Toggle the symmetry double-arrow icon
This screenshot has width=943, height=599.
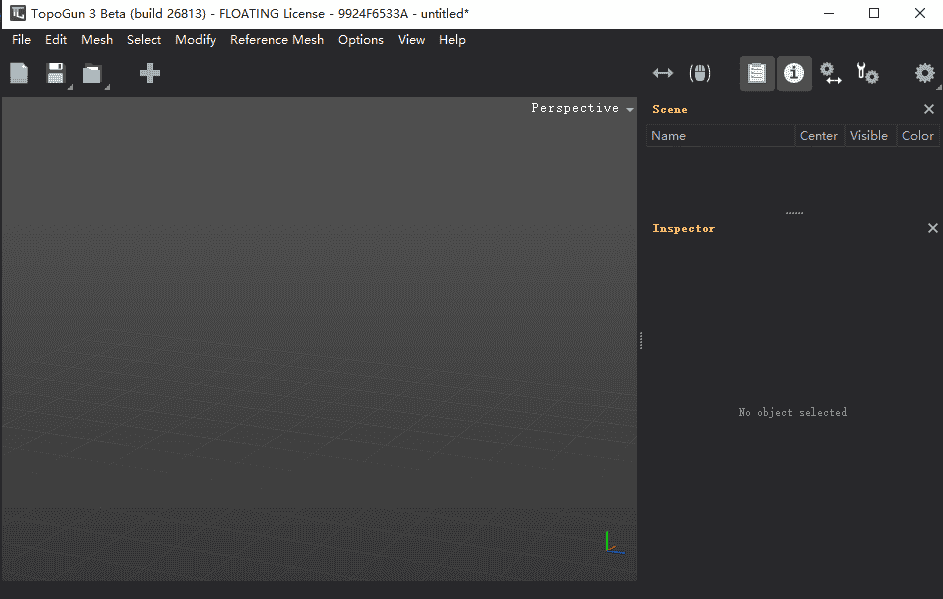click(x=663, y=73)
